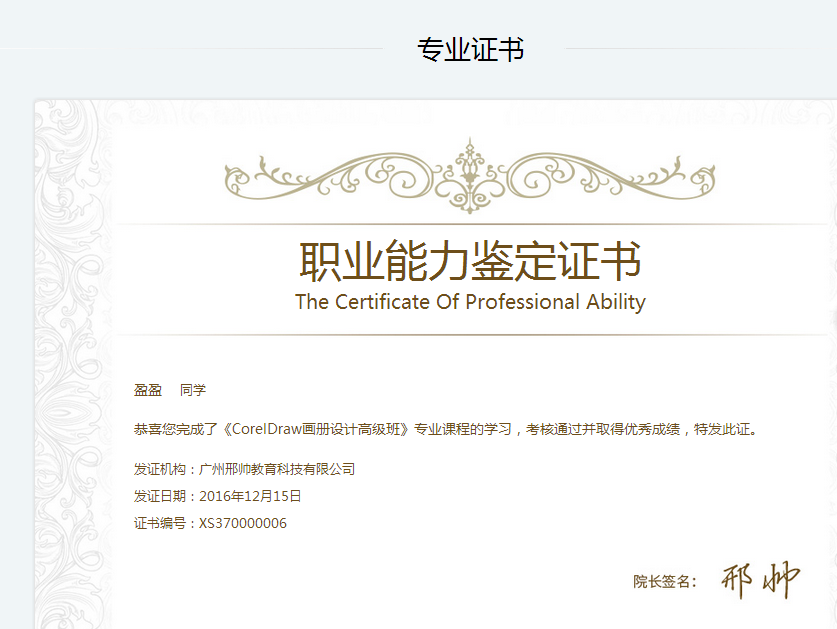This screenshot has height=629, width=837.
Task: Select certificate number XS370000006
Action: (x=243, y=523)
